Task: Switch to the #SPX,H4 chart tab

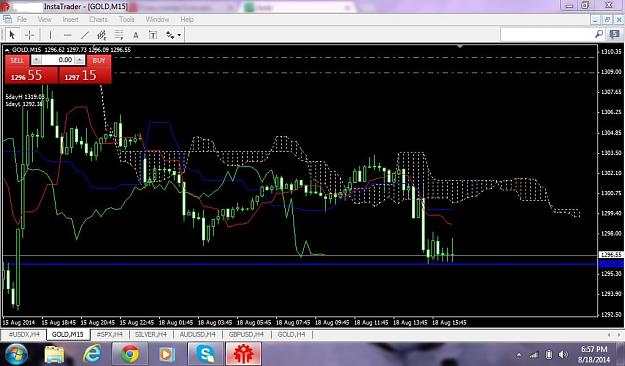Action: [110, 335]
